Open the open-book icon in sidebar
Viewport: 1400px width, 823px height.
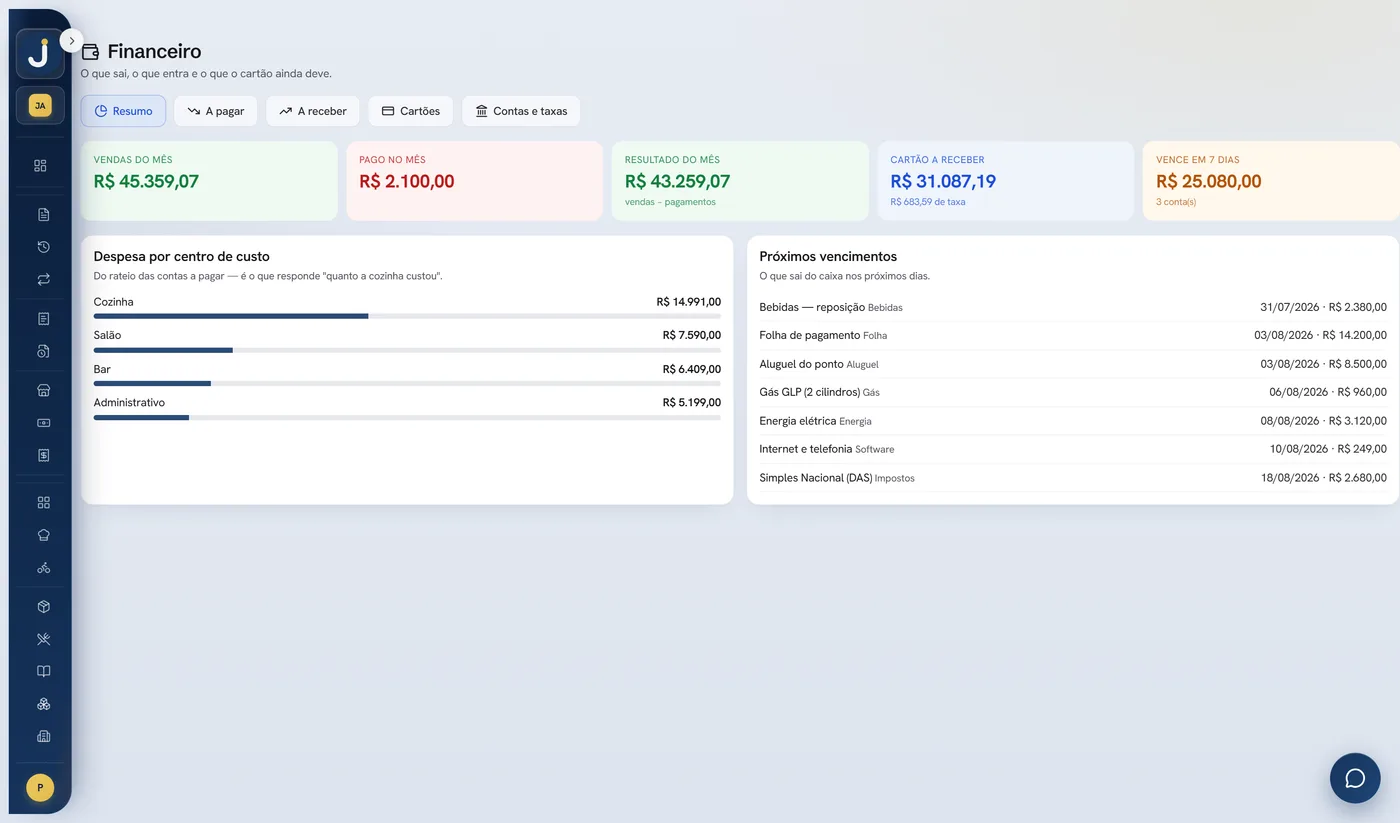(x=43, y=672)
